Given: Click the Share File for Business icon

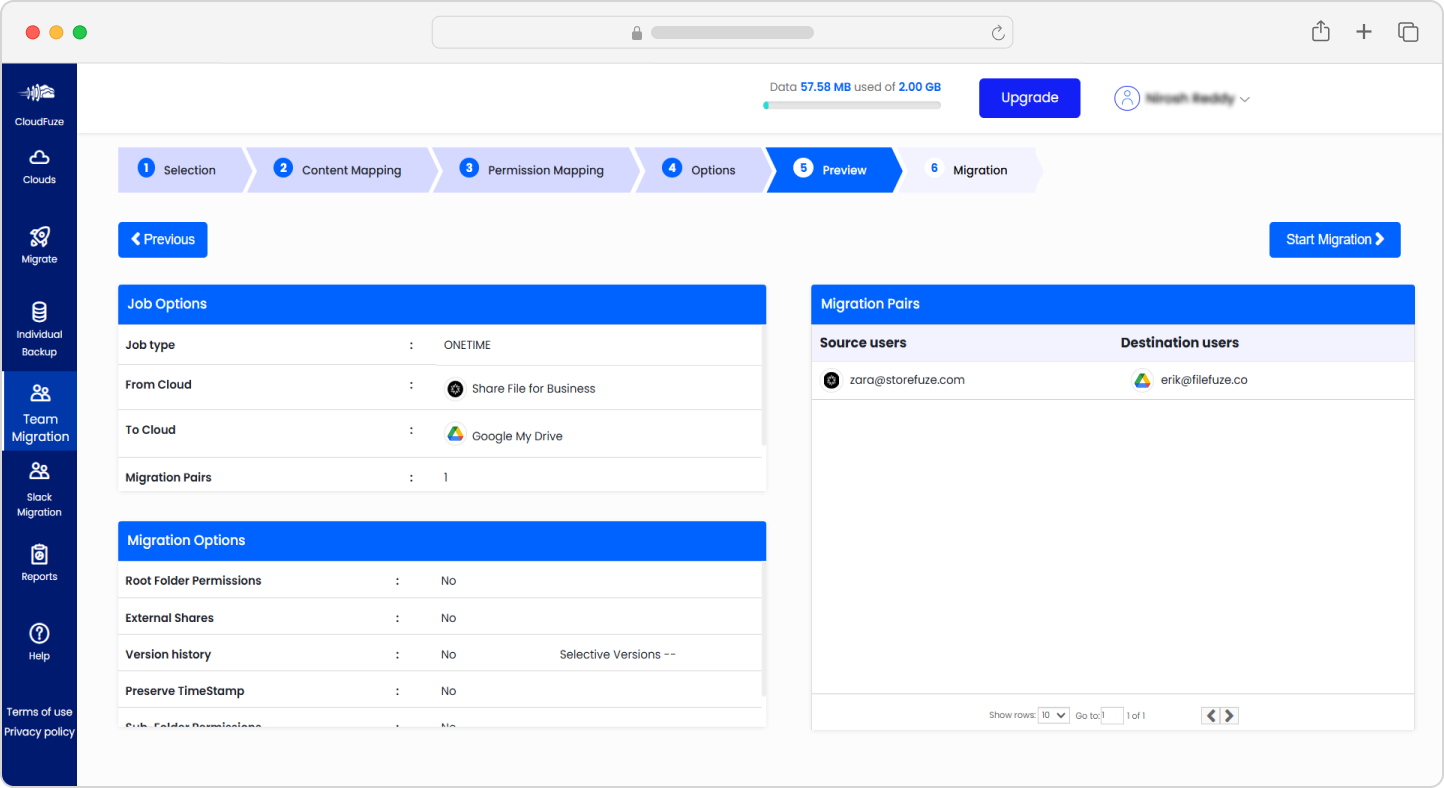Looking at the screenshot, I should pyautogui.click(x=455, y=389).
